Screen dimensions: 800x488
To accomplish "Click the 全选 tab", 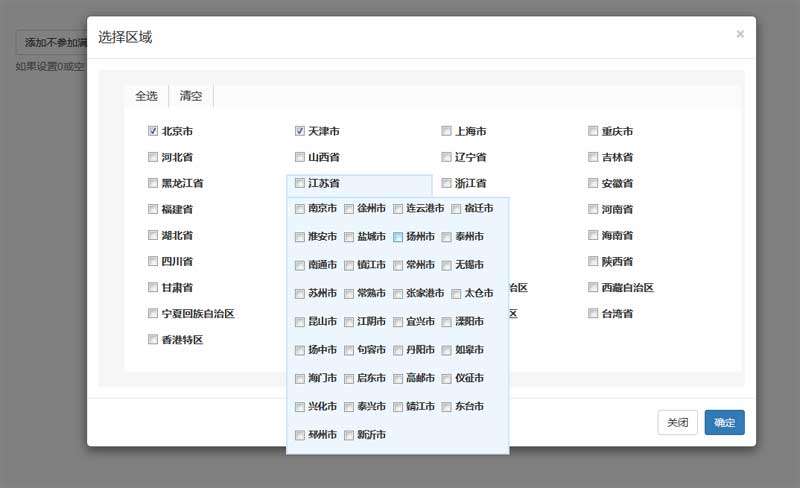I will (x=147, y=96).
